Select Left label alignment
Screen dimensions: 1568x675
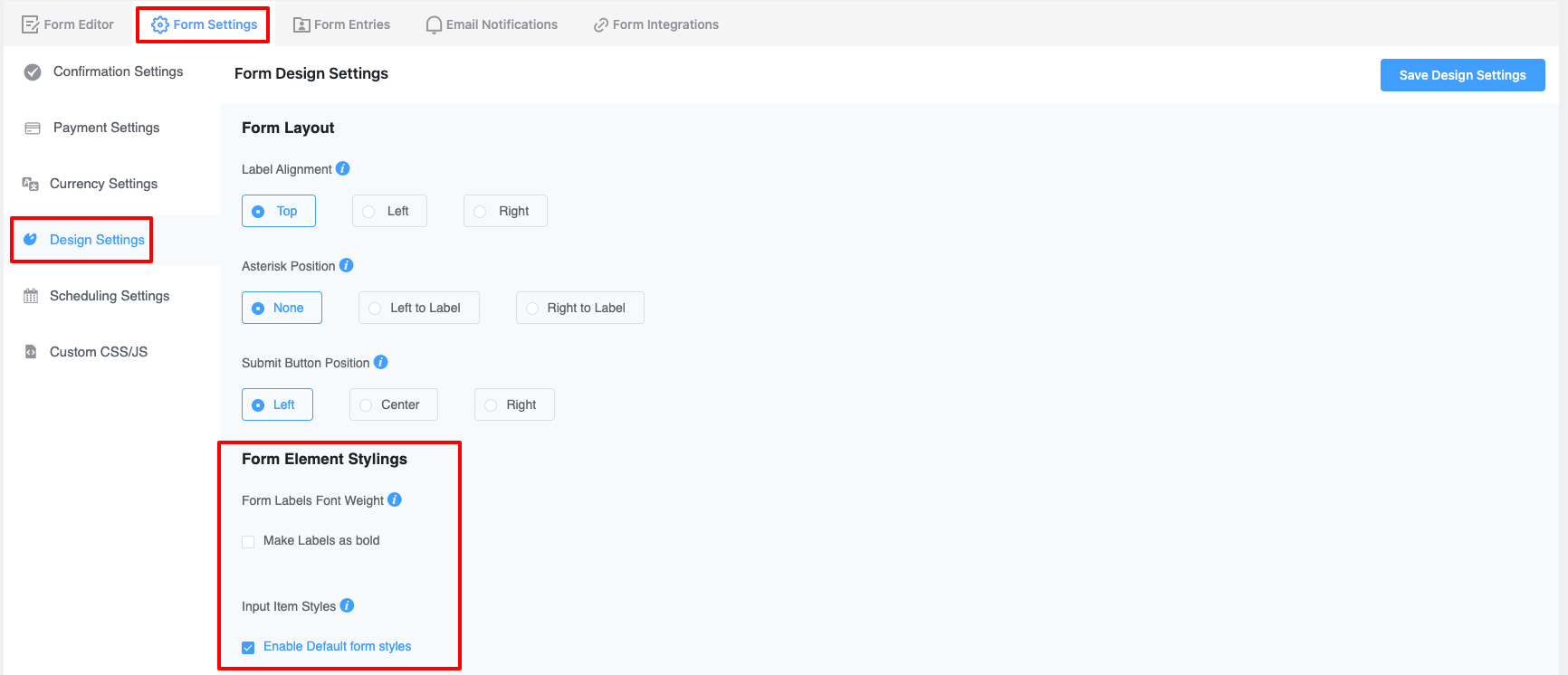click(389, 211)
